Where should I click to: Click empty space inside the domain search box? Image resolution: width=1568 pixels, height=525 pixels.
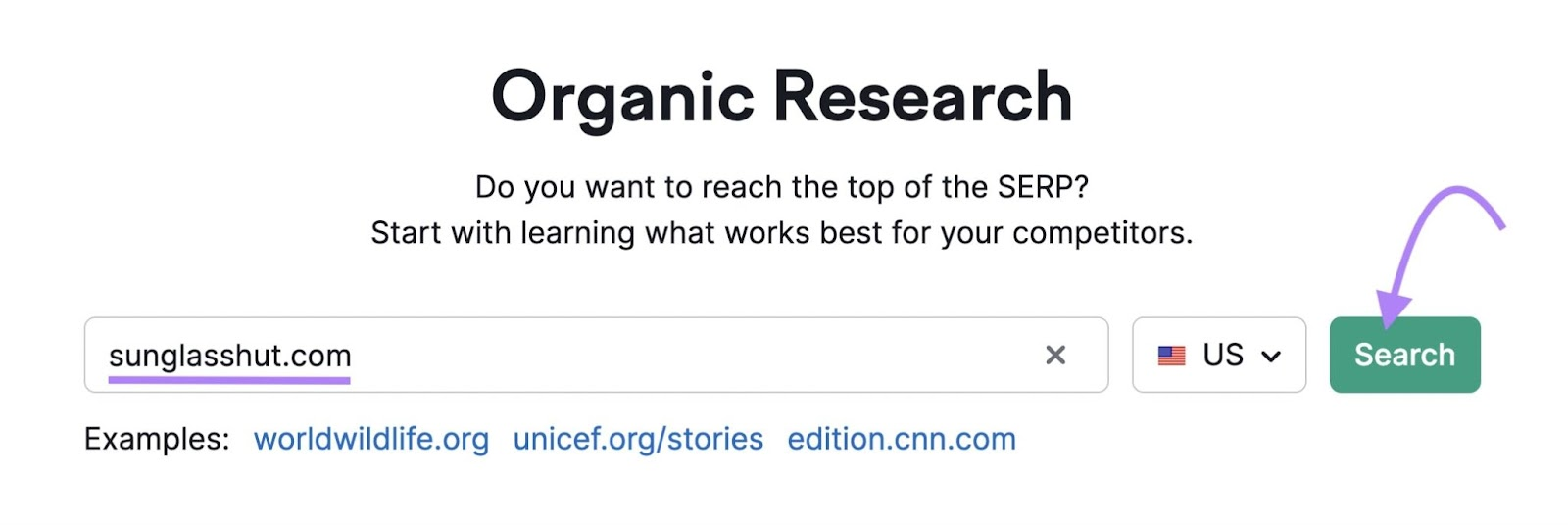pos(686,355)
